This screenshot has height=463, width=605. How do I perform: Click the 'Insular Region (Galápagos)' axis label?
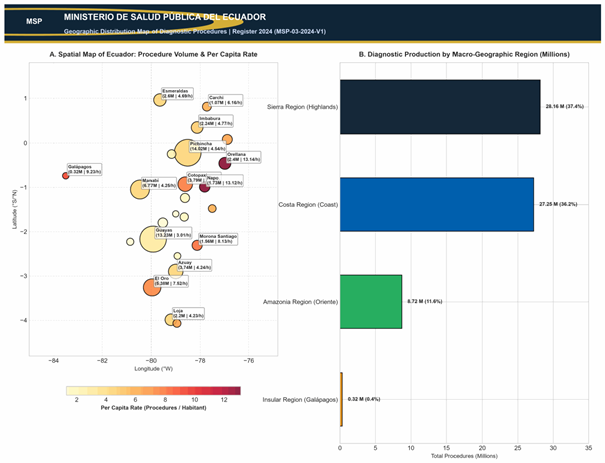(x=300, y=400)
